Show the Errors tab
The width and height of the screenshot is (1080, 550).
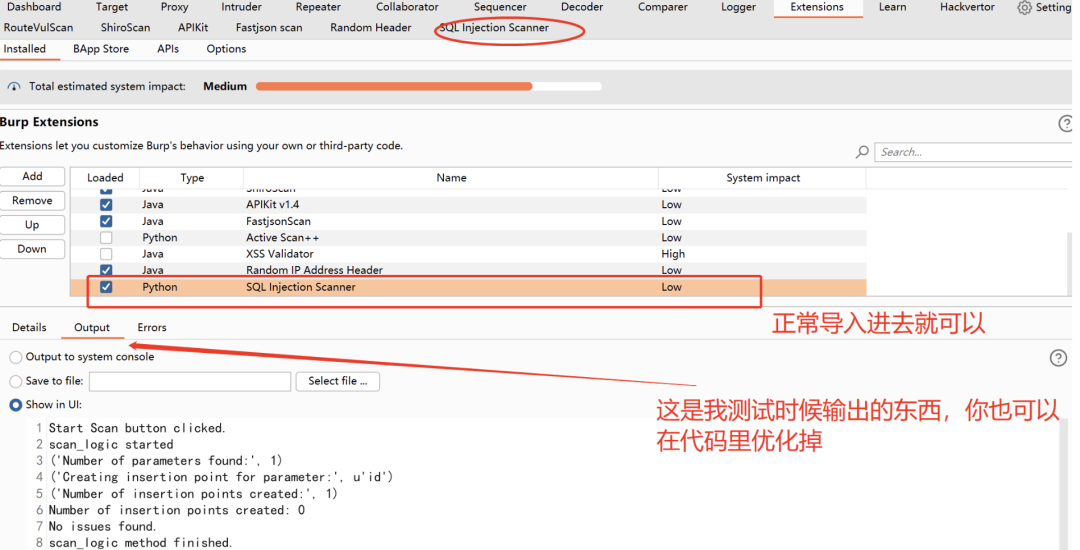[152, 328]
